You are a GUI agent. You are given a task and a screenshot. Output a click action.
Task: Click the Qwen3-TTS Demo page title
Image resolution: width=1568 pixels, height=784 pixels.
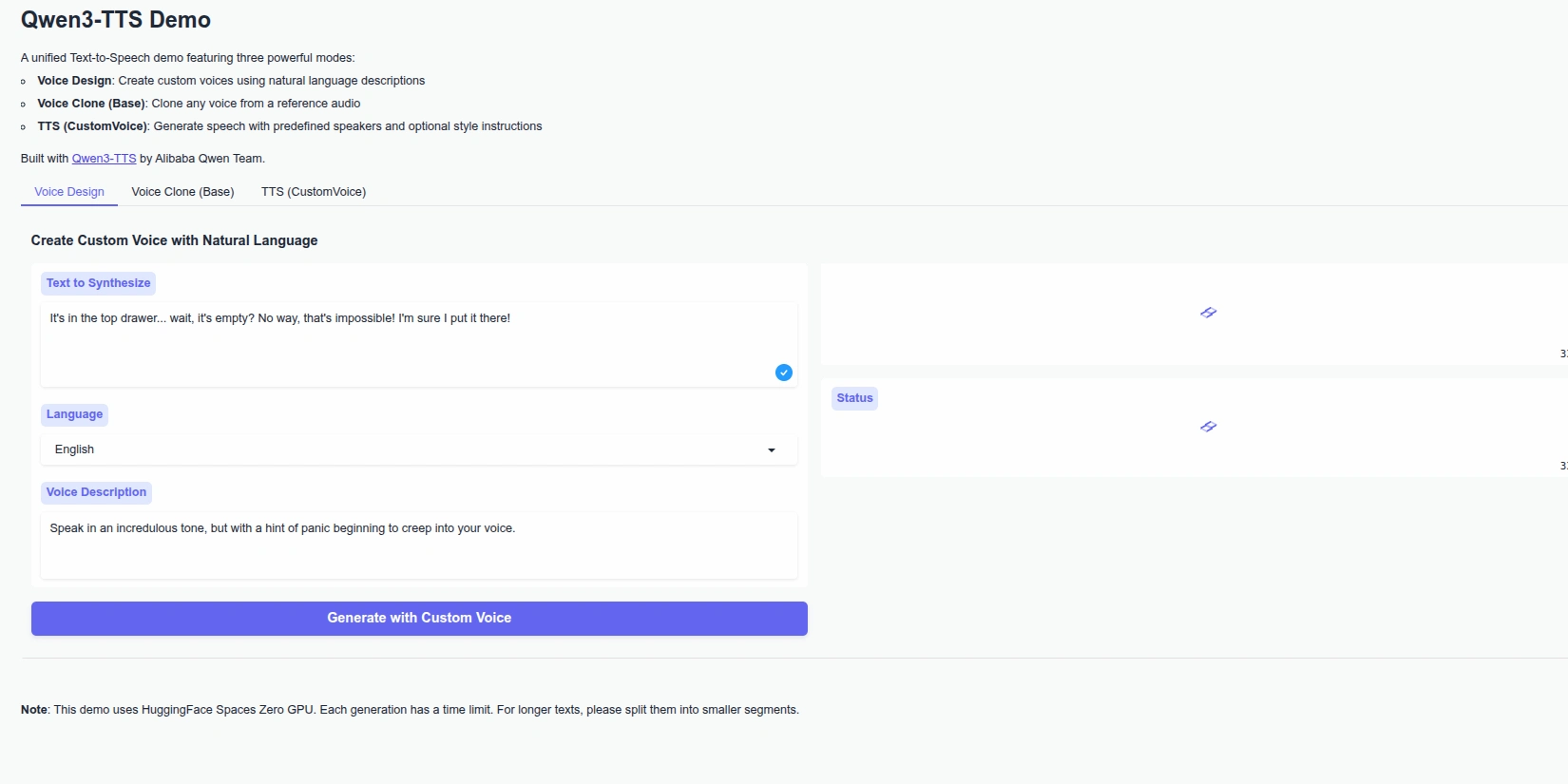tap(116, 20)
